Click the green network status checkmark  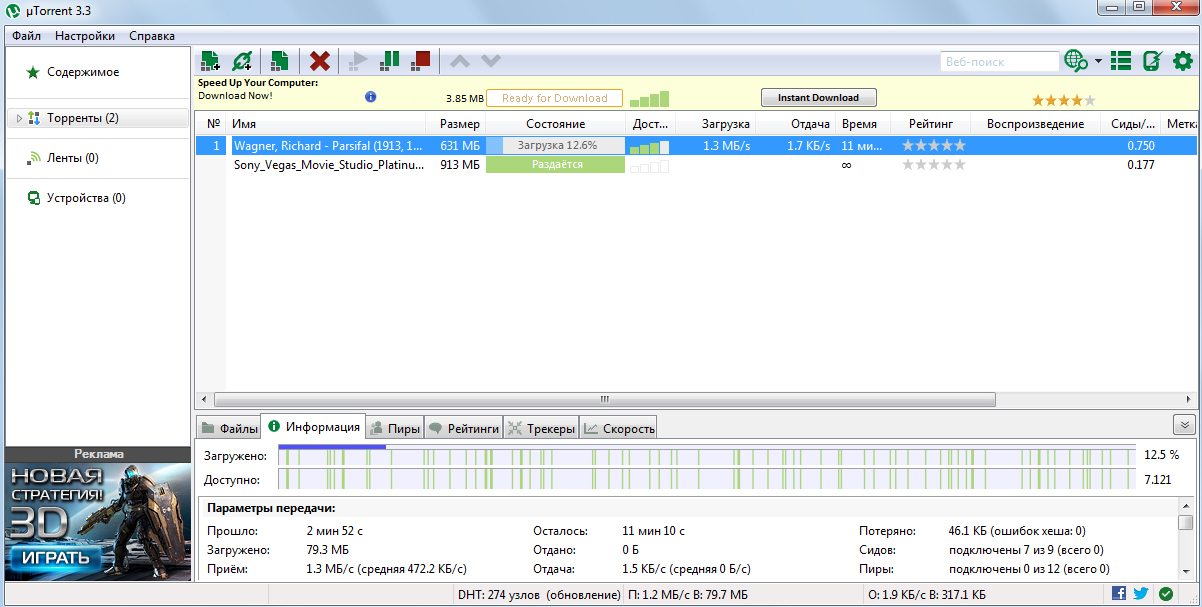(x=1166, y=594)
